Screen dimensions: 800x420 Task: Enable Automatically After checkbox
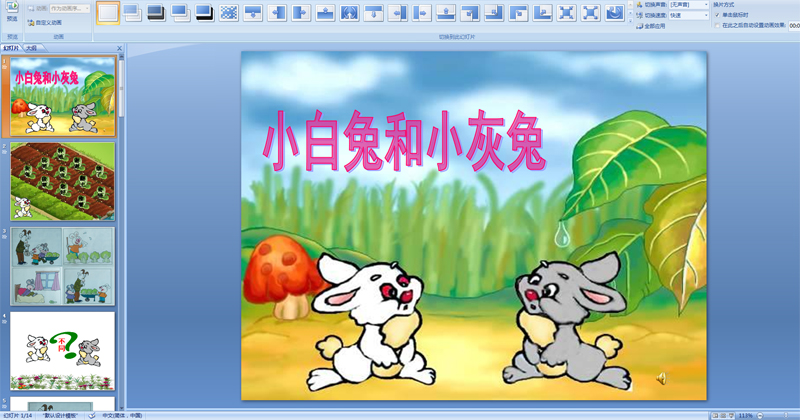pos(718,25)
